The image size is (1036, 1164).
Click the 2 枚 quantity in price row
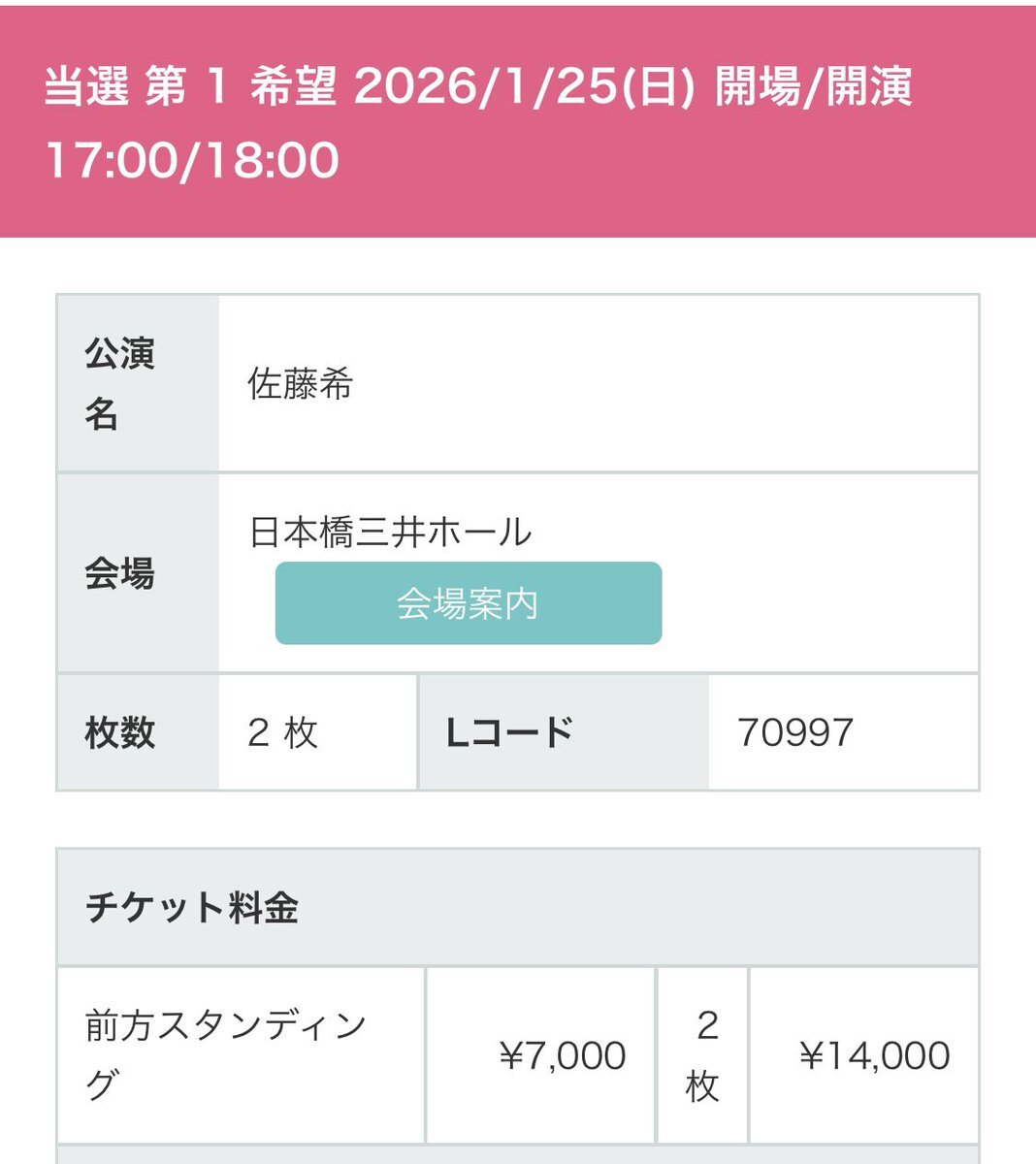(703, 1055)
